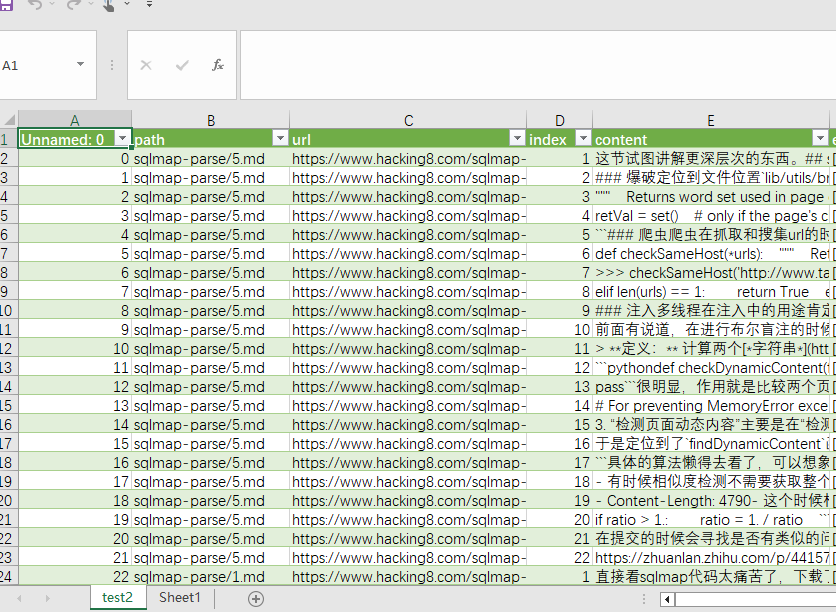Screen dimensions: 836x612
Task: Click the Redo arrow icon
Action: (x=74, y=4)
